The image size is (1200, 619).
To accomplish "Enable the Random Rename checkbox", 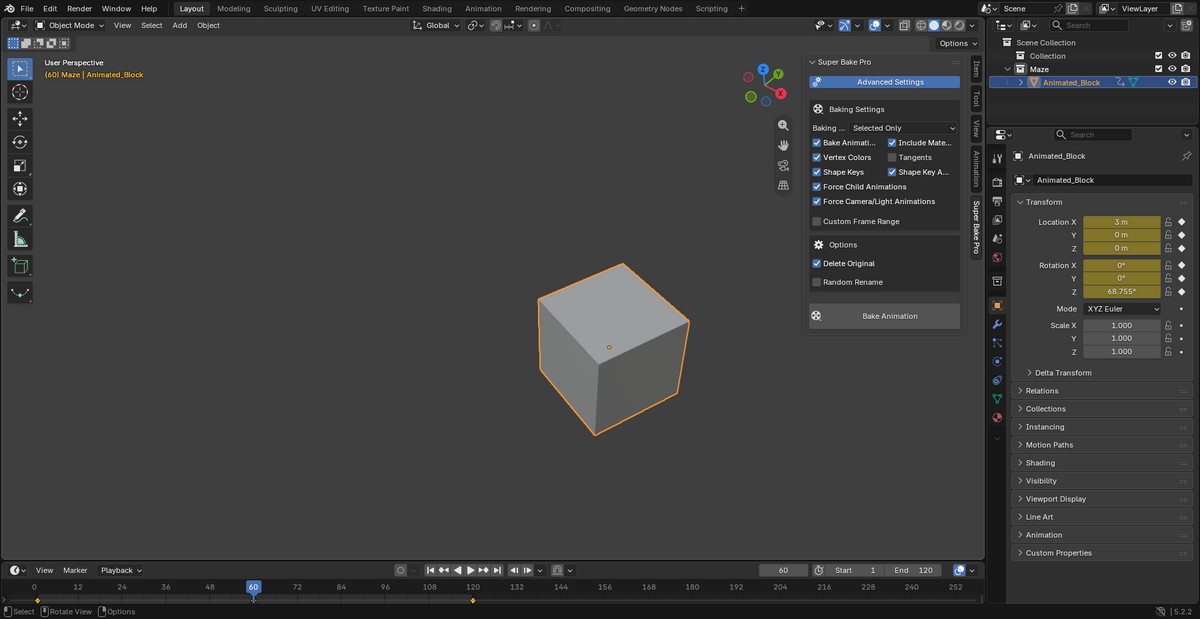I will pyautogui.click(x=817, y=282).
